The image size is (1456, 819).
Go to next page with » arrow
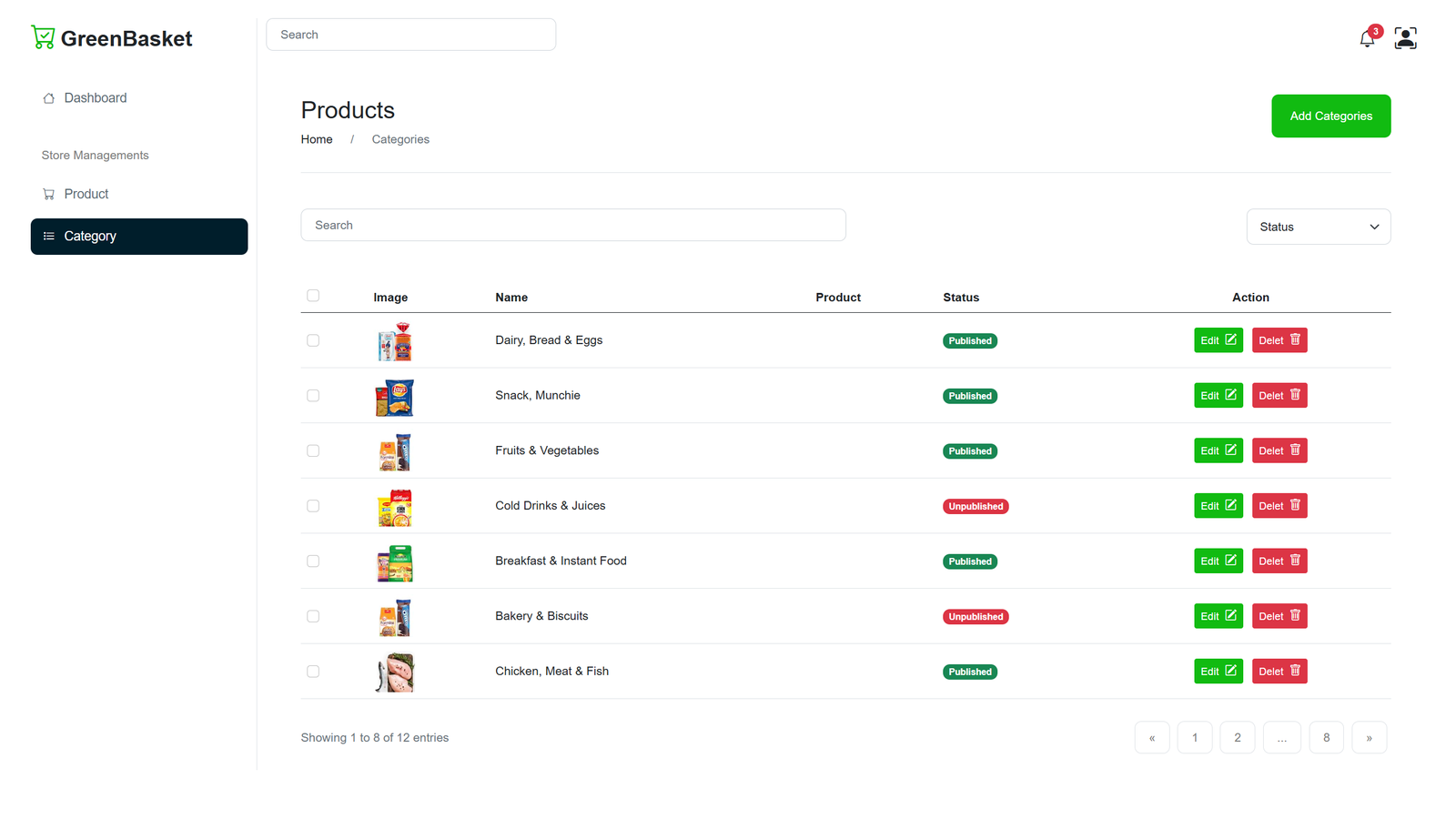coord(1369,737)
